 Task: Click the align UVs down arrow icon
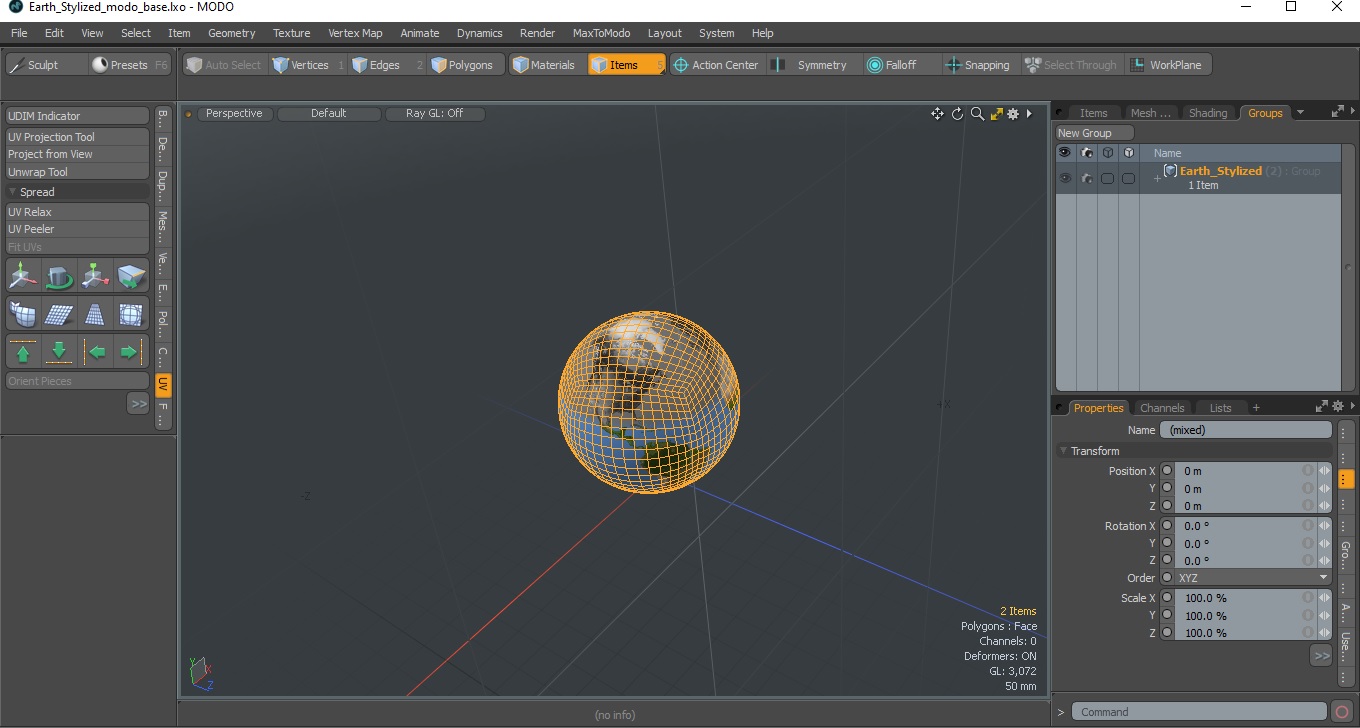point(59,352)
